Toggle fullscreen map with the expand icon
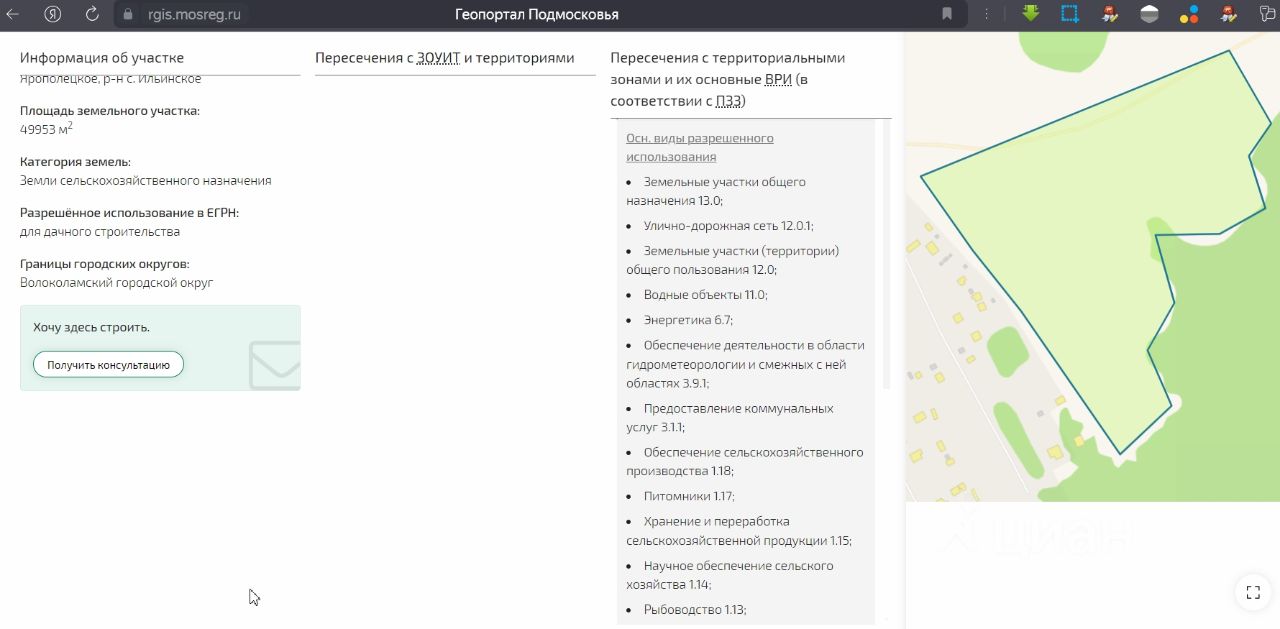This screenshot has height=629, width=1280. 1253,592
